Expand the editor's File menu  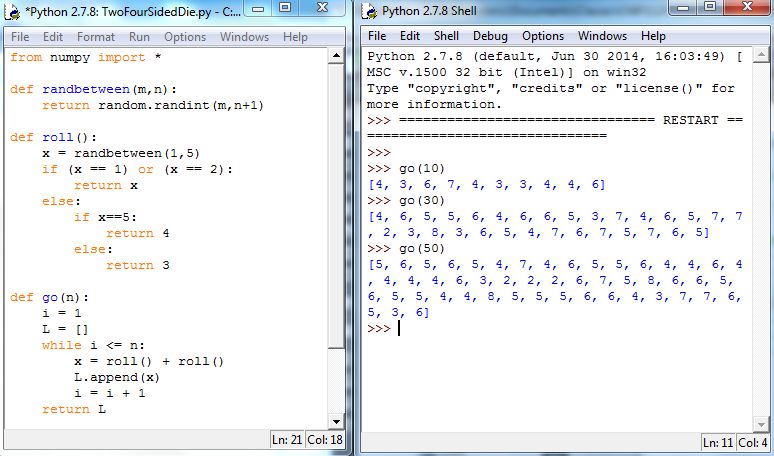20,37
